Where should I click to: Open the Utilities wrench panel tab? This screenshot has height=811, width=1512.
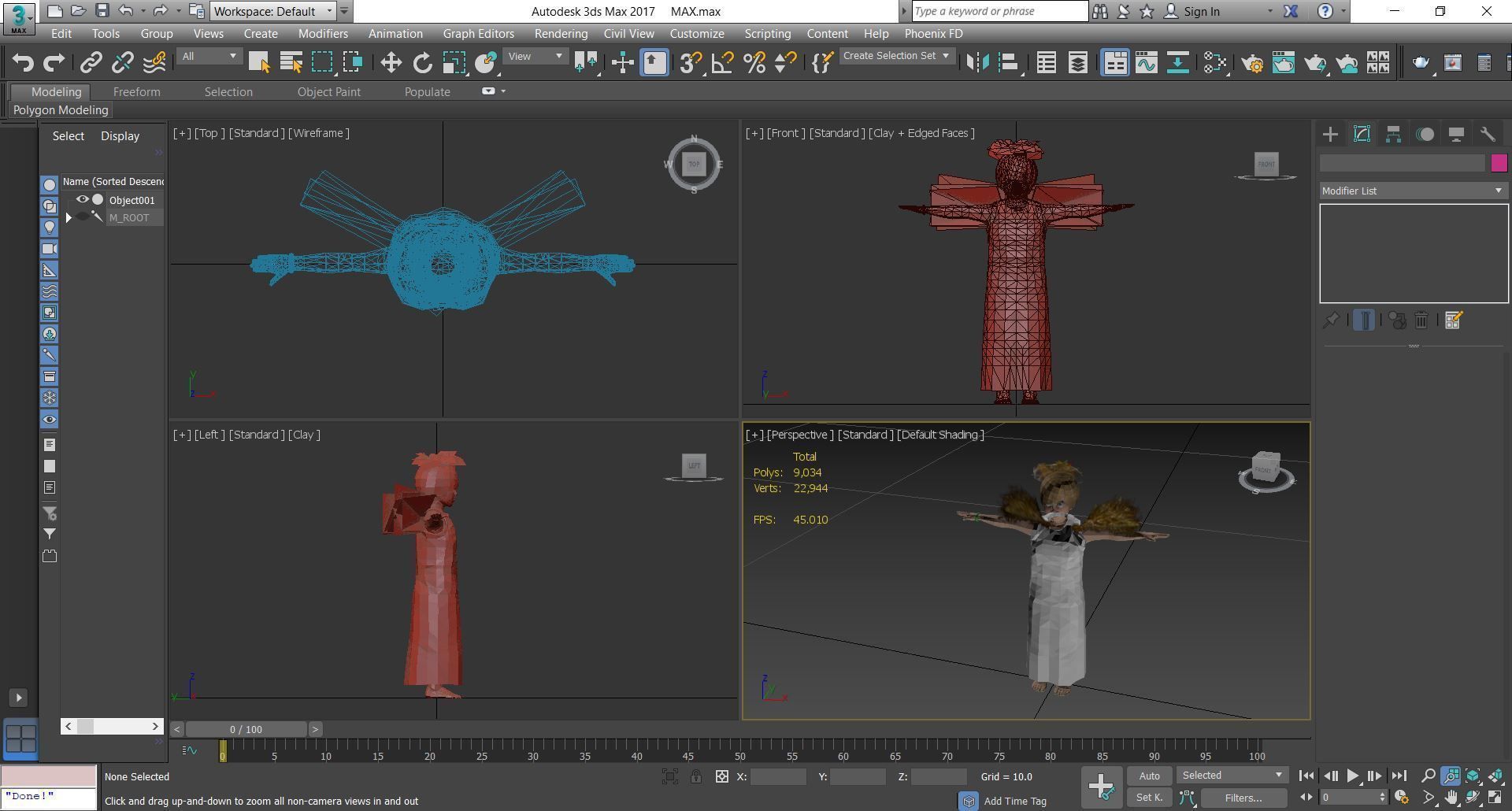(x=1488, y=135)
